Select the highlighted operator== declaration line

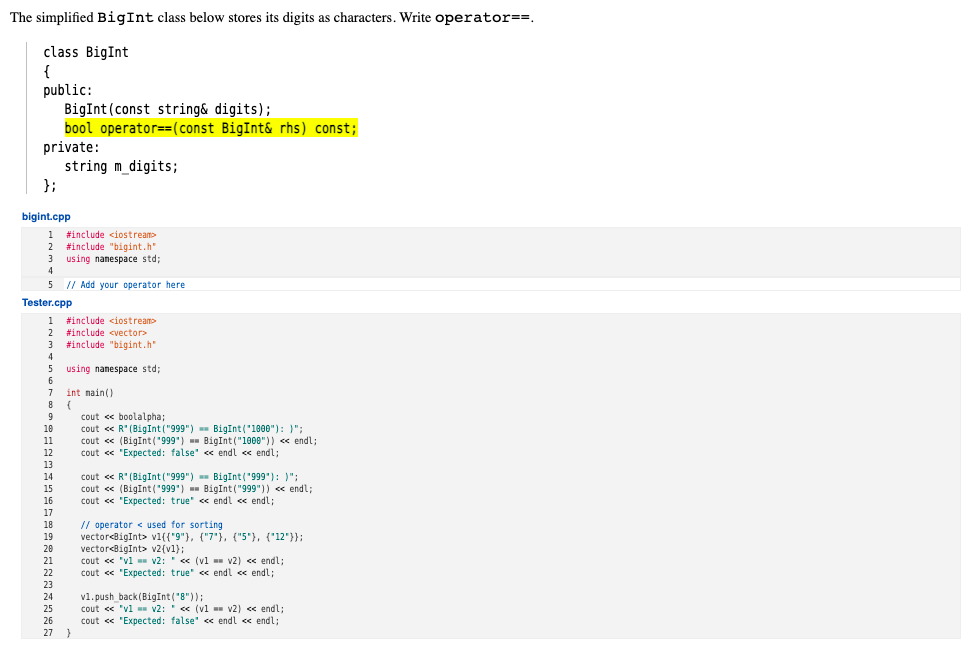(210, 128)
